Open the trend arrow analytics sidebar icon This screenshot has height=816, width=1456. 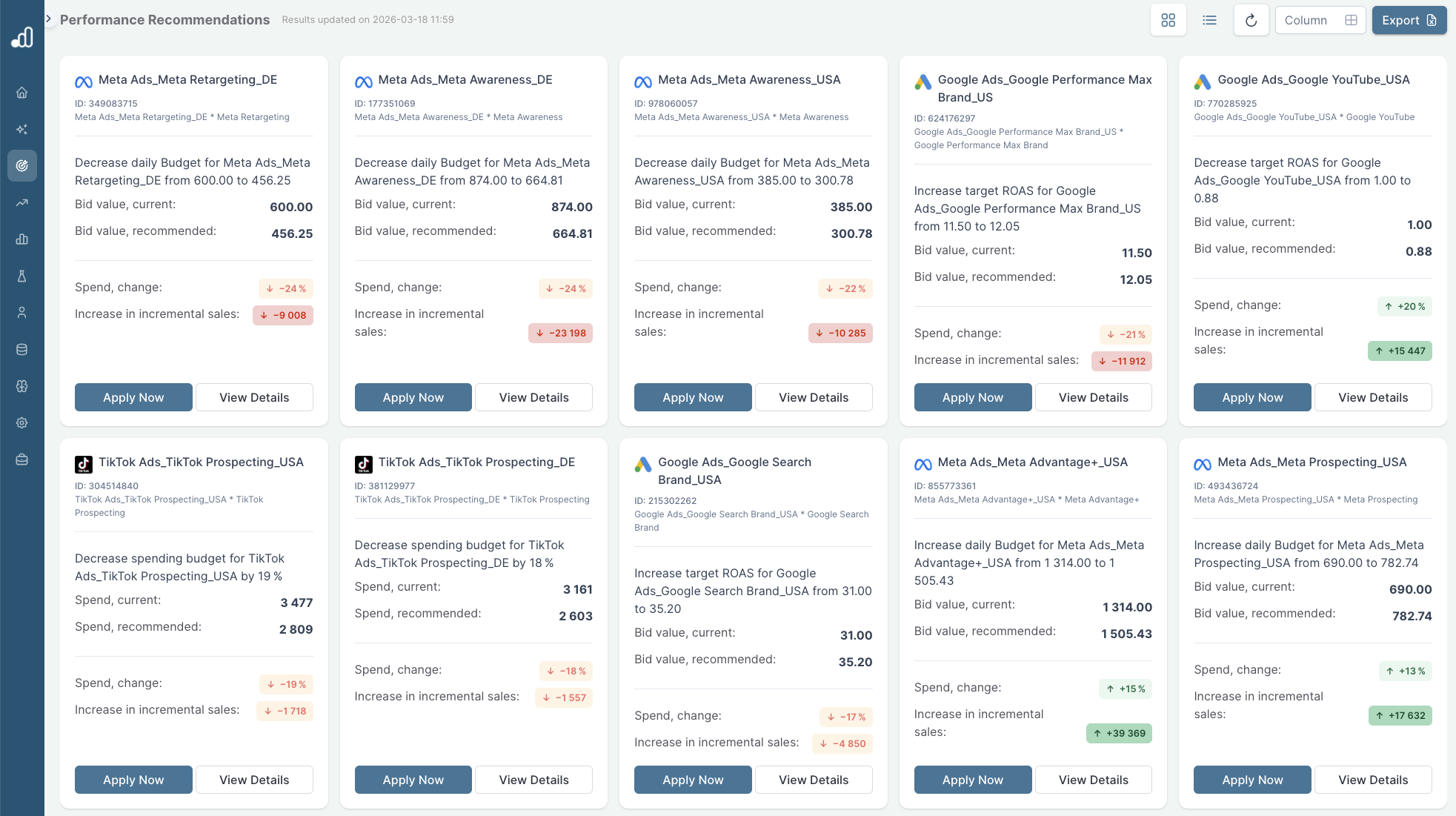(x=22, y=202)
